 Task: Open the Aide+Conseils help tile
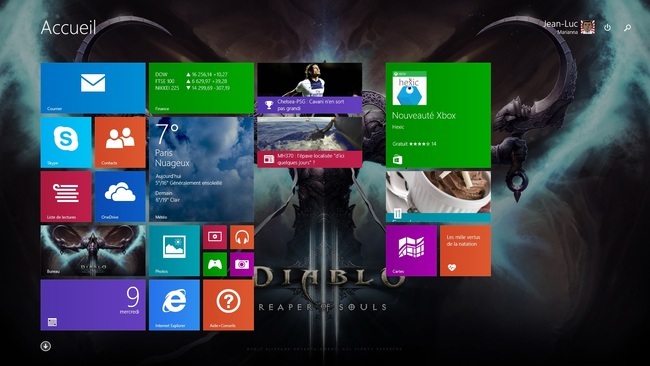pos(228,305)
